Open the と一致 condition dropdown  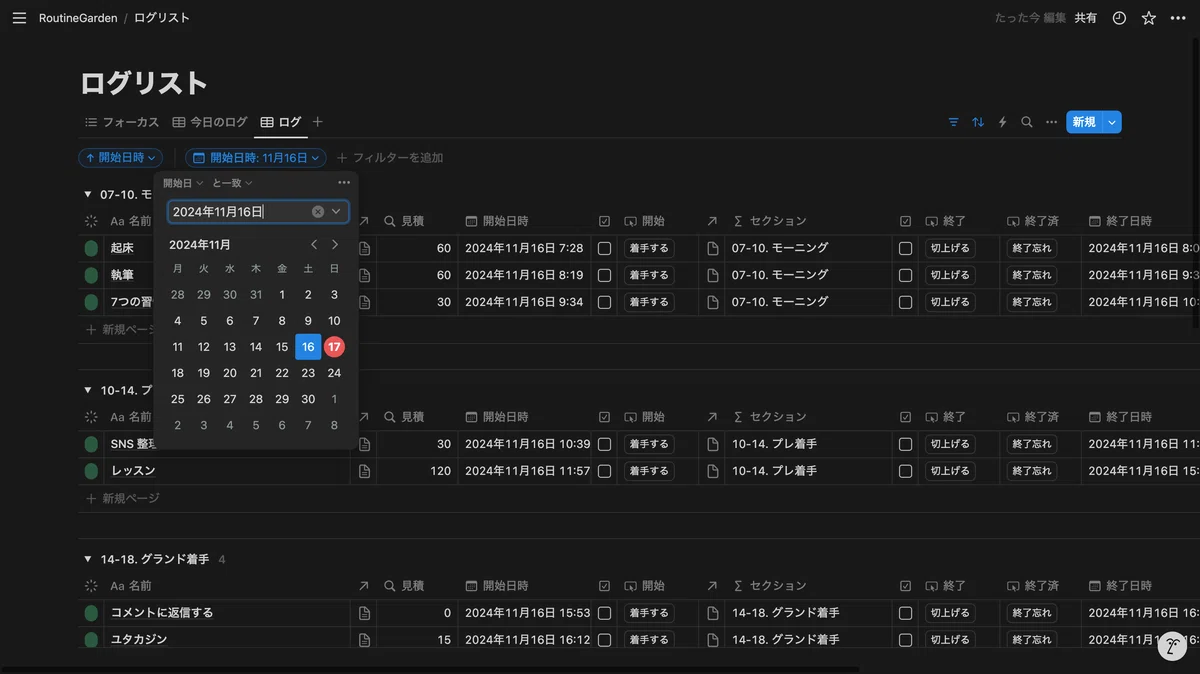coord(232,183)
